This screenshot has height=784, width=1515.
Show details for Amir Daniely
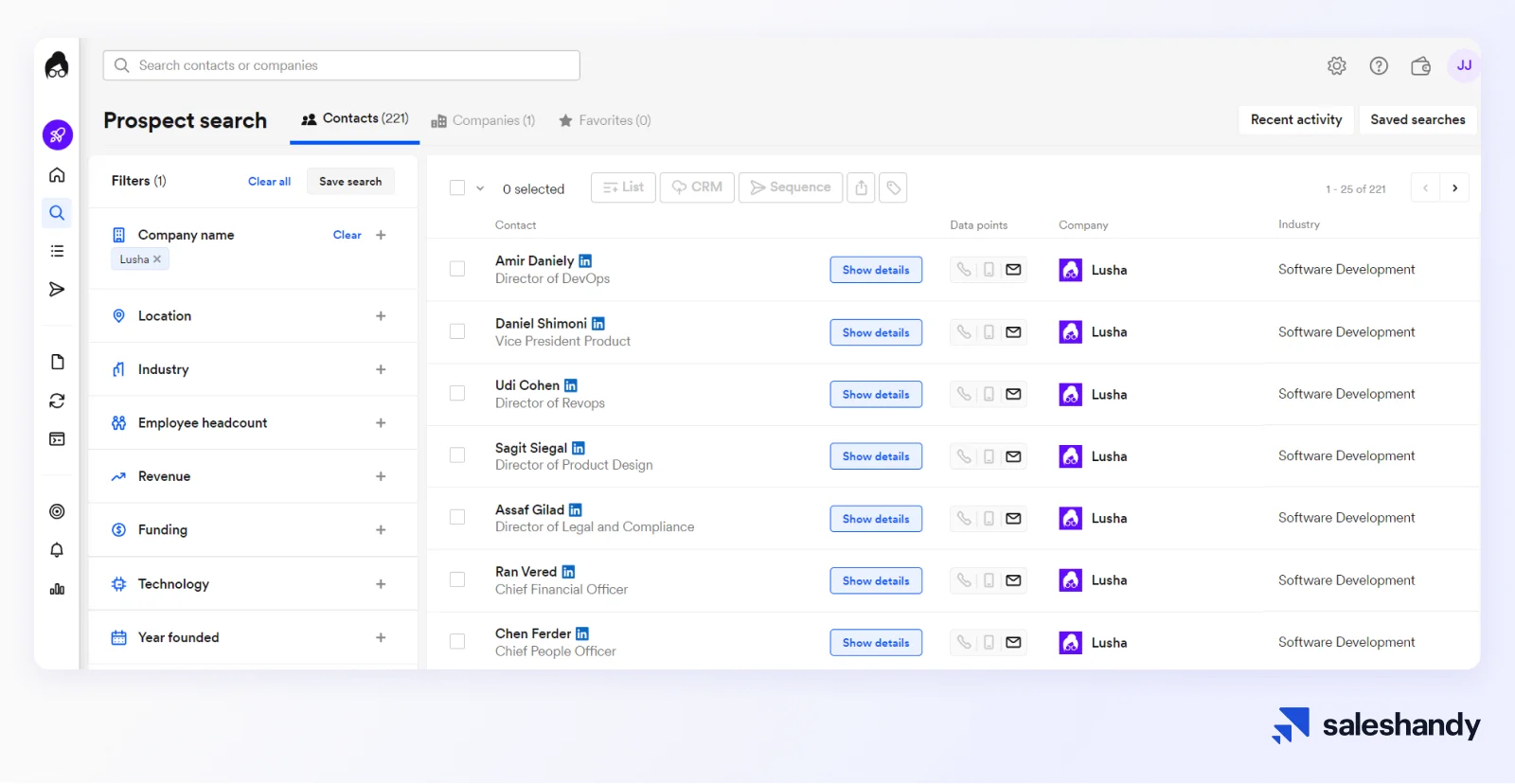[x=876, y=270]
